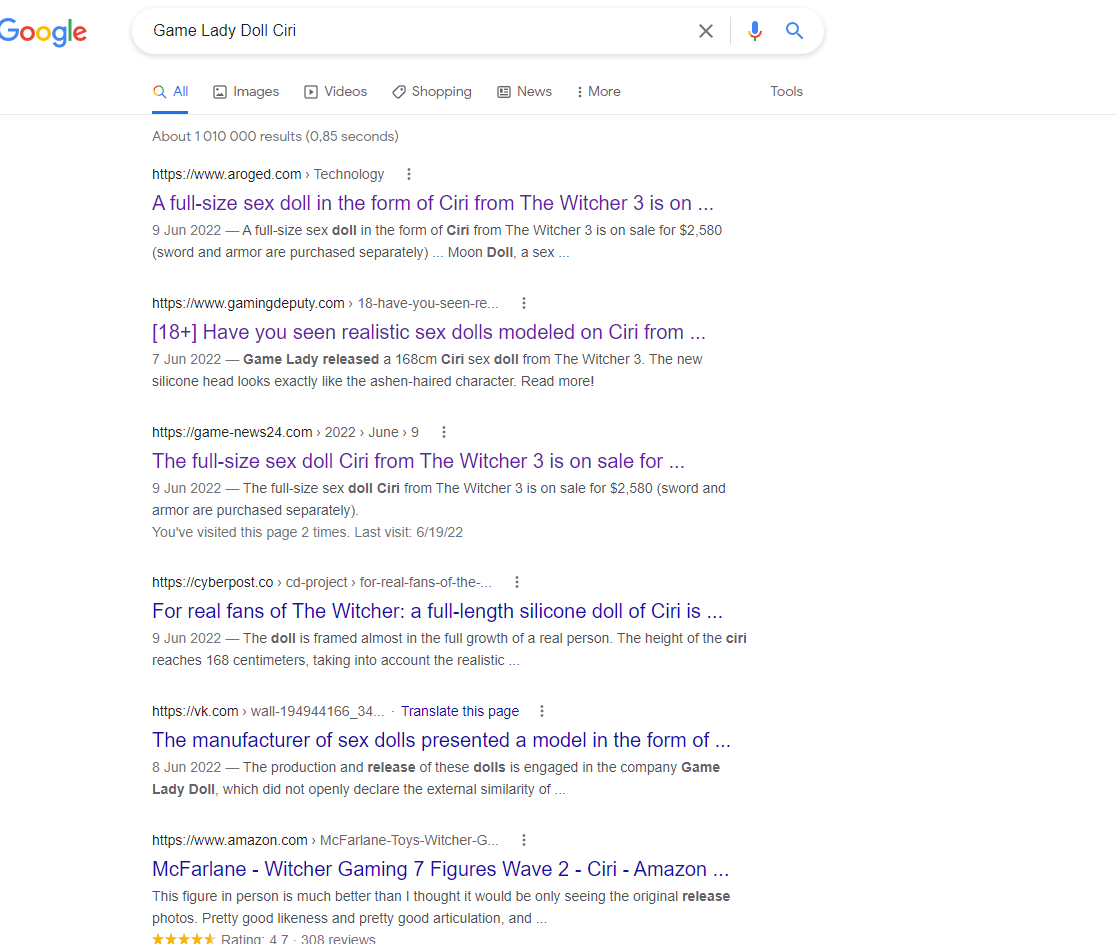Click the Google logo
The height and width of the screenshot is (944, 1117).
point(43,31)
